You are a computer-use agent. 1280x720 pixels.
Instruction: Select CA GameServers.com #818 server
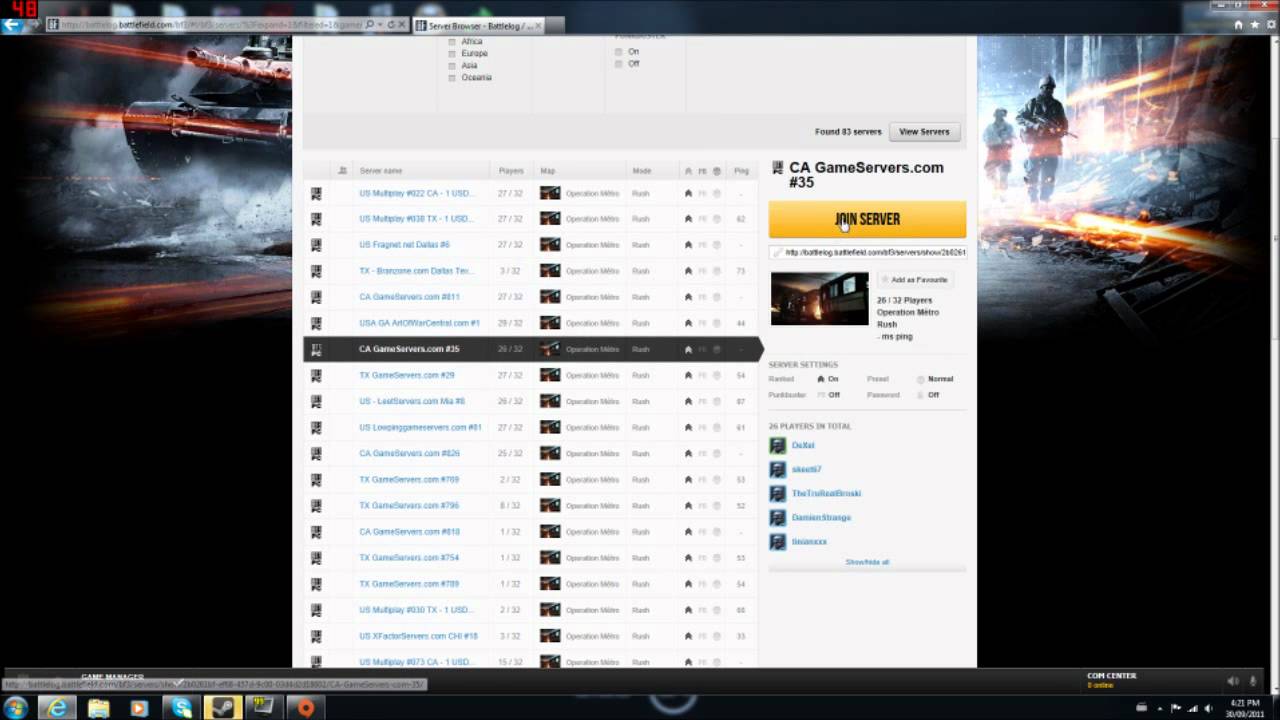(x=409, y=531)
